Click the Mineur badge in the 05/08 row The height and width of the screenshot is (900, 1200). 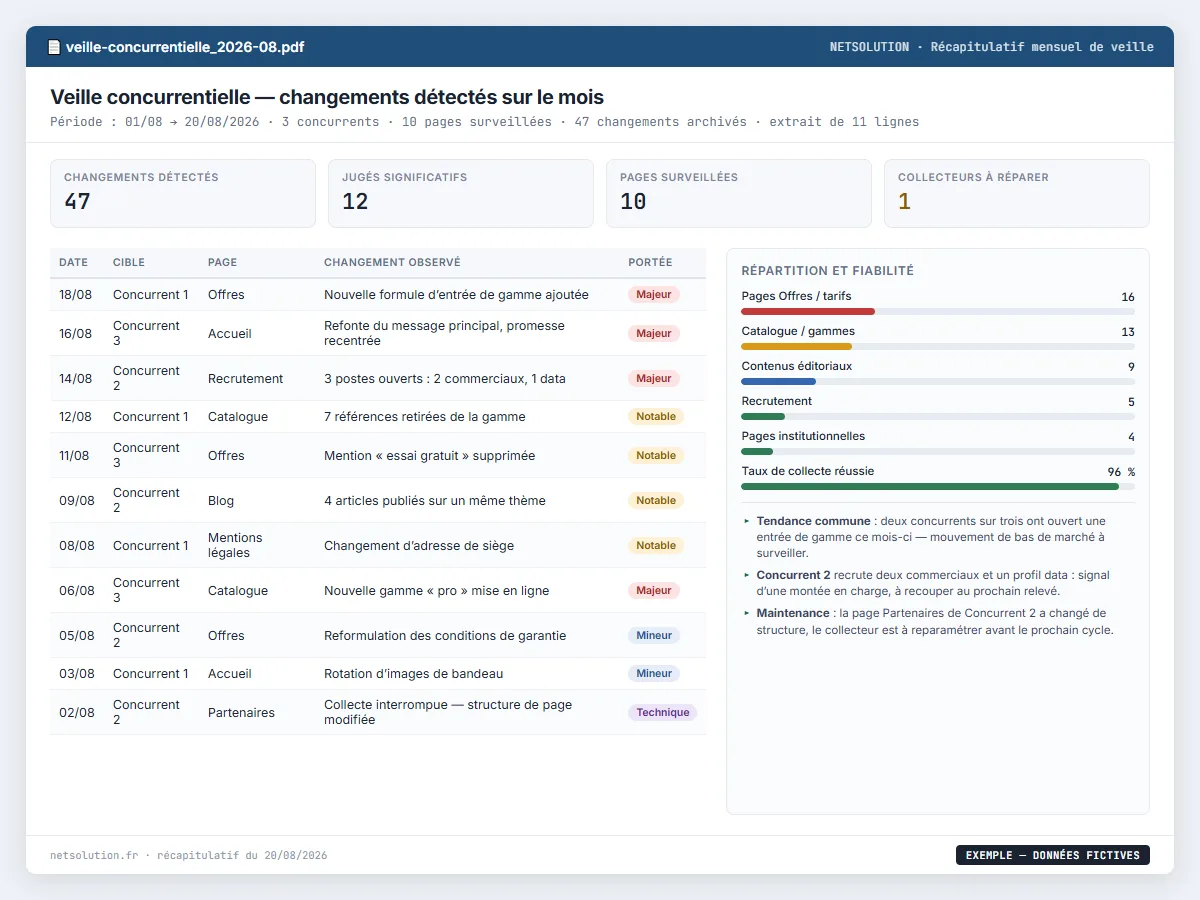point(654,635)
